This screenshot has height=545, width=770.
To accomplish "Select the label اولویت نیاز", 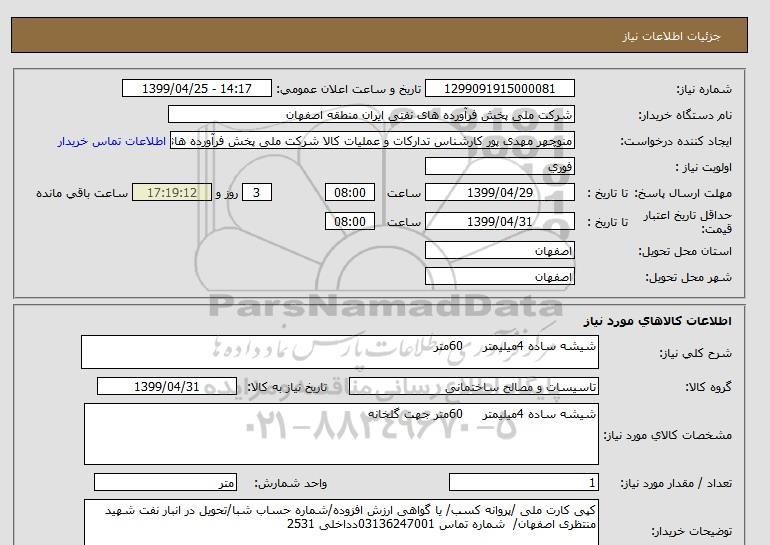I will click(703, 167).
